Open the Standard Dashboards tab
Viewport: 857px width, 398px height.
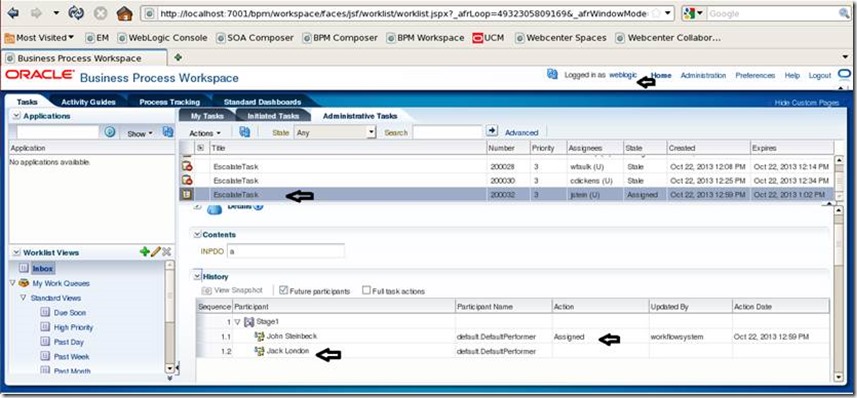click(x=262, y=102)
